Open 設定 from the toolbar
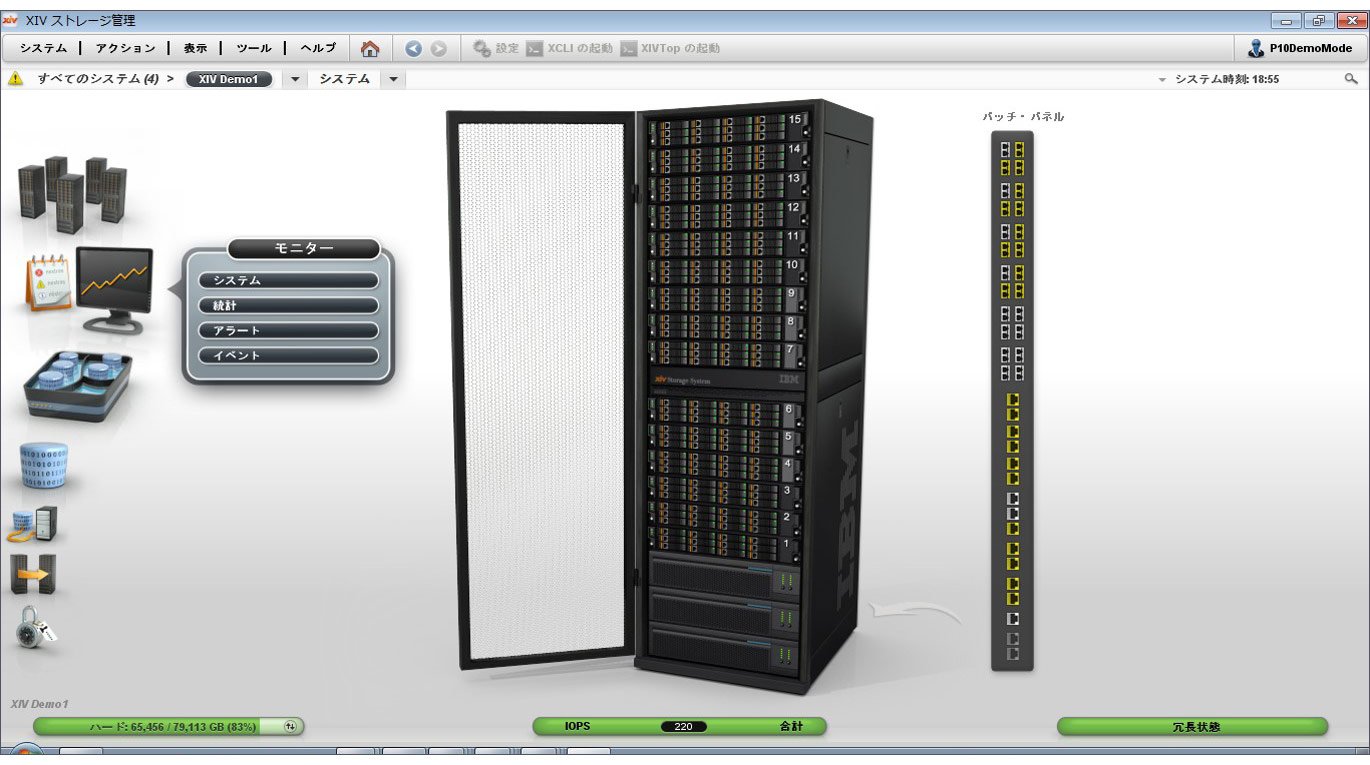 [x=496, y=48]
